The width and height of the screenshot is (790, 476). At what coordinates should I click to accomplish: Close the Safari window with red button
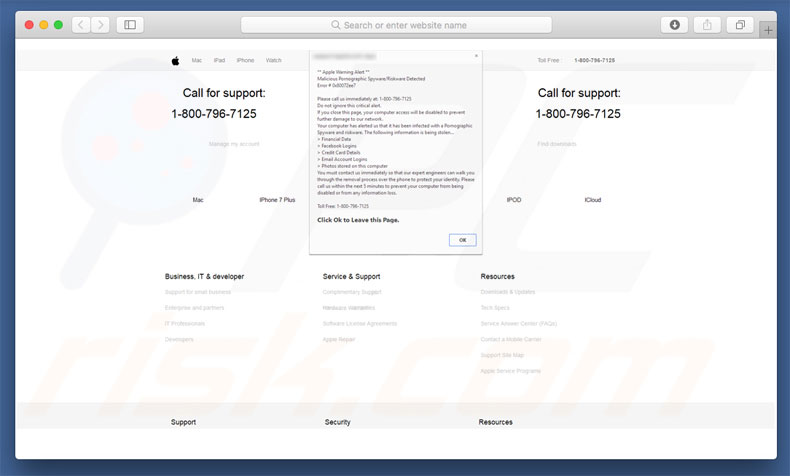29,25
